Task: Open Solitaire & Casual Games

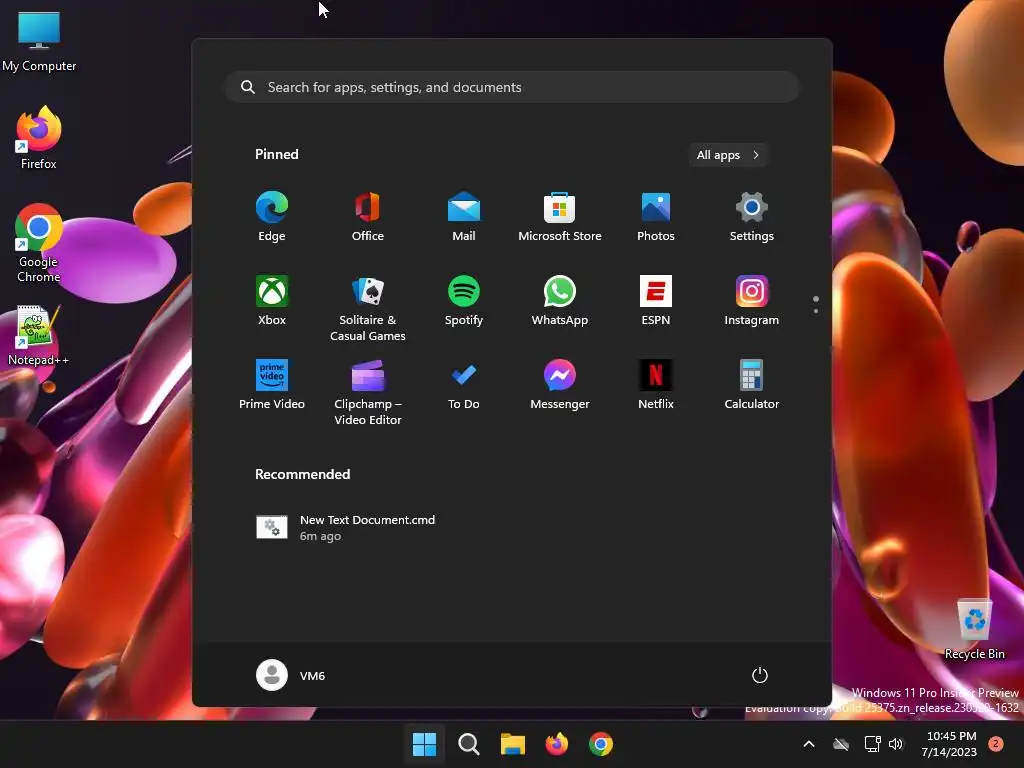Action: [368, 308]
